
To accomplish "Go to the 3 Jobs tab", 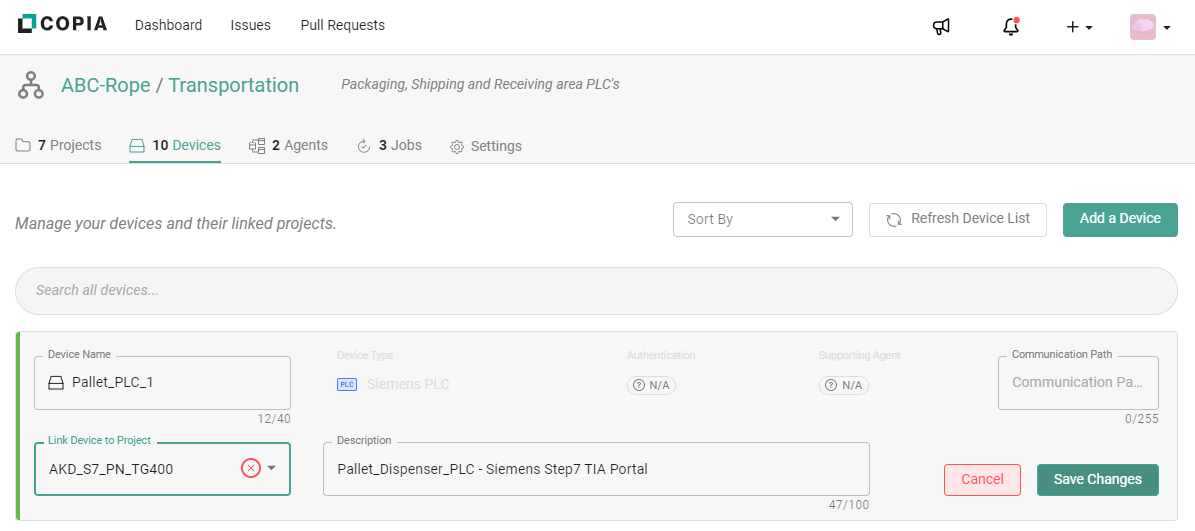I will coord(389,146).
